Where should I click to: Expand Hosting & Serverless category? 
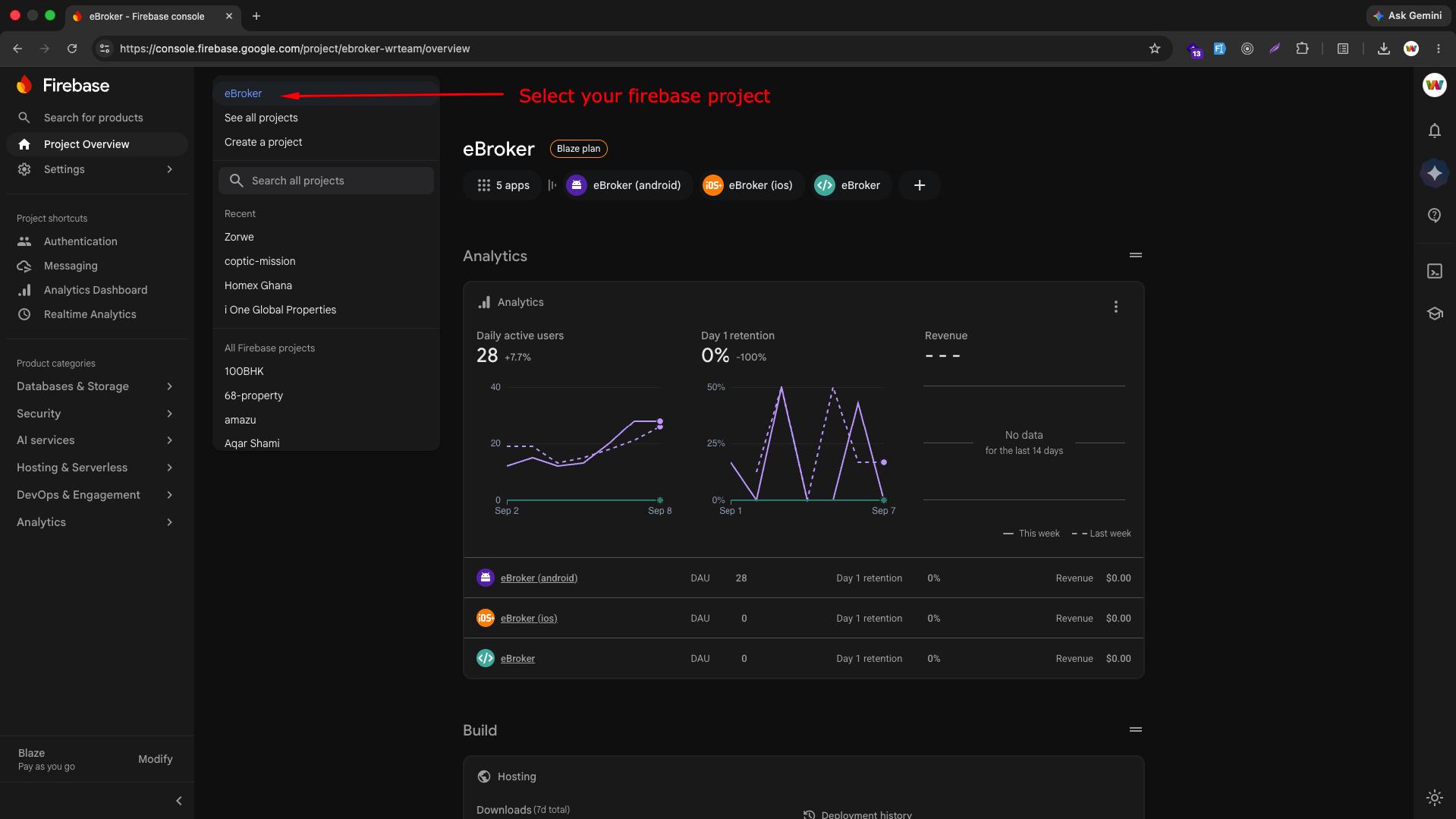pos(96,468)
